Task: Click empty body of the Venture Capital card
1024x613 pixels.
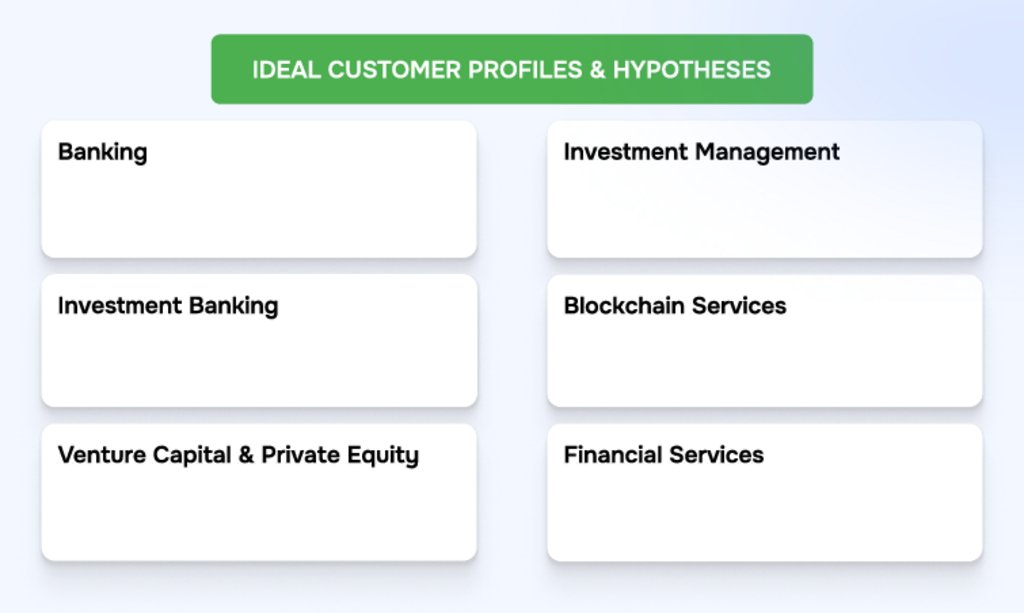Action: 258,514
